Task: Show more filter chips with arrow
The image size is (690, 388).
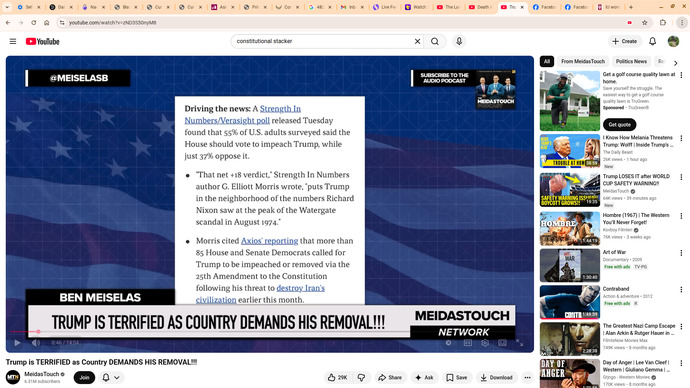Action: tap(675, 63)
